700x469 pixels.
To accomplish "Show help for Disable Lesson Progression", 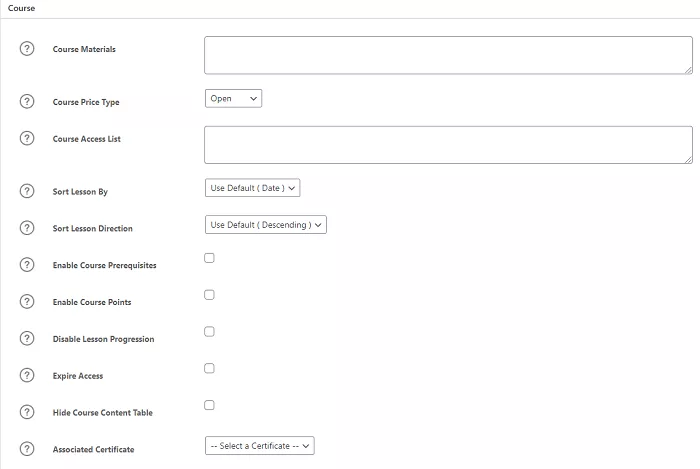I will 27,338.
